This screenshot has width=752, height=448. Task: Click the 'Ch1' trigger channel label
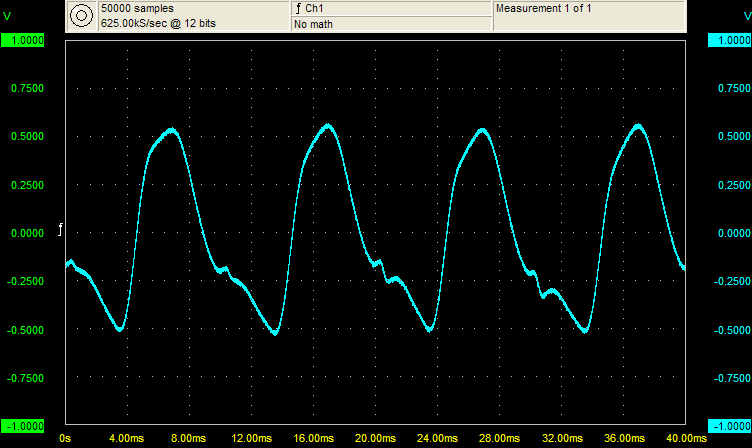315,9
